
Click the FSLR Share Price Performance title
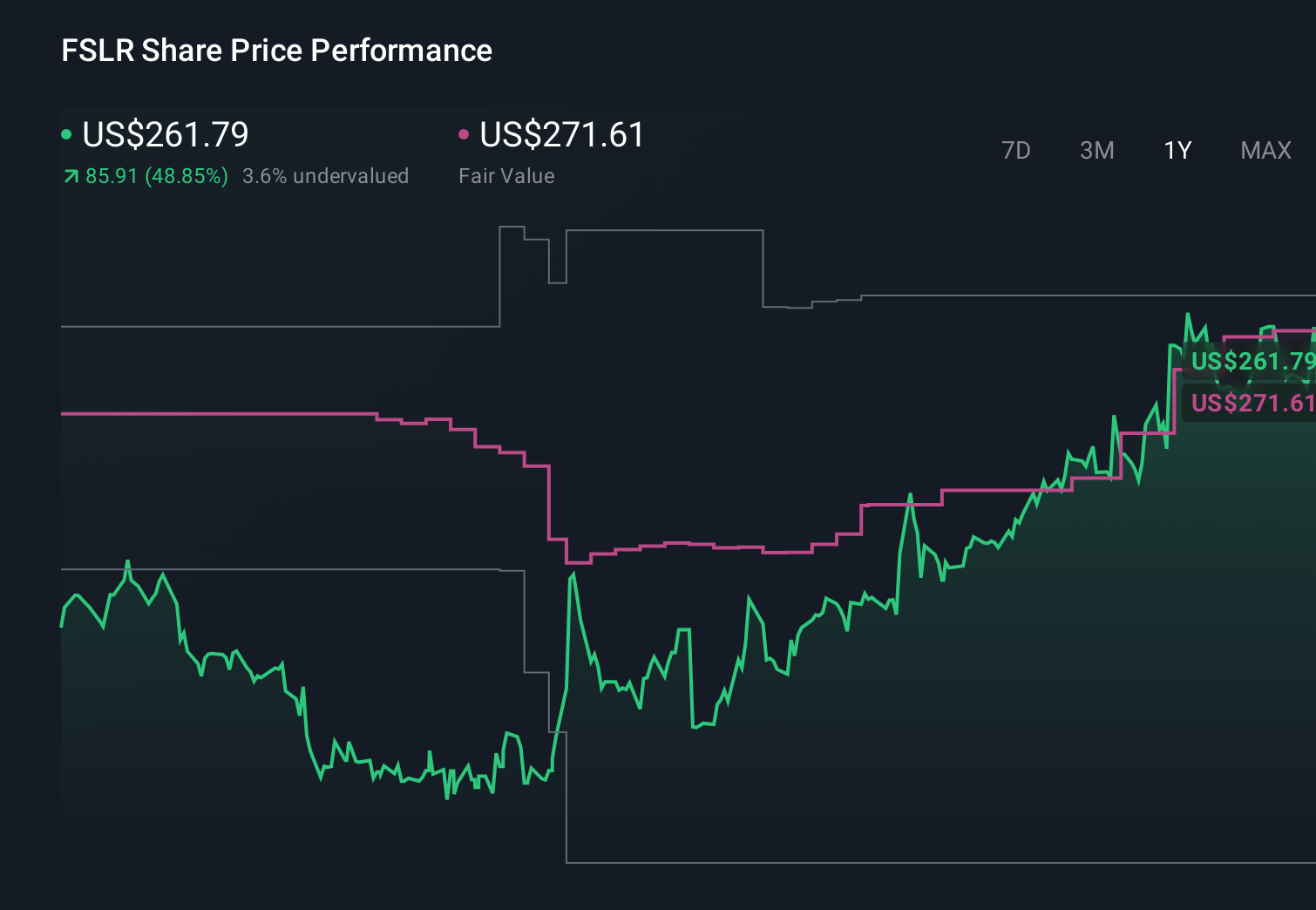(x=275, y=51)
